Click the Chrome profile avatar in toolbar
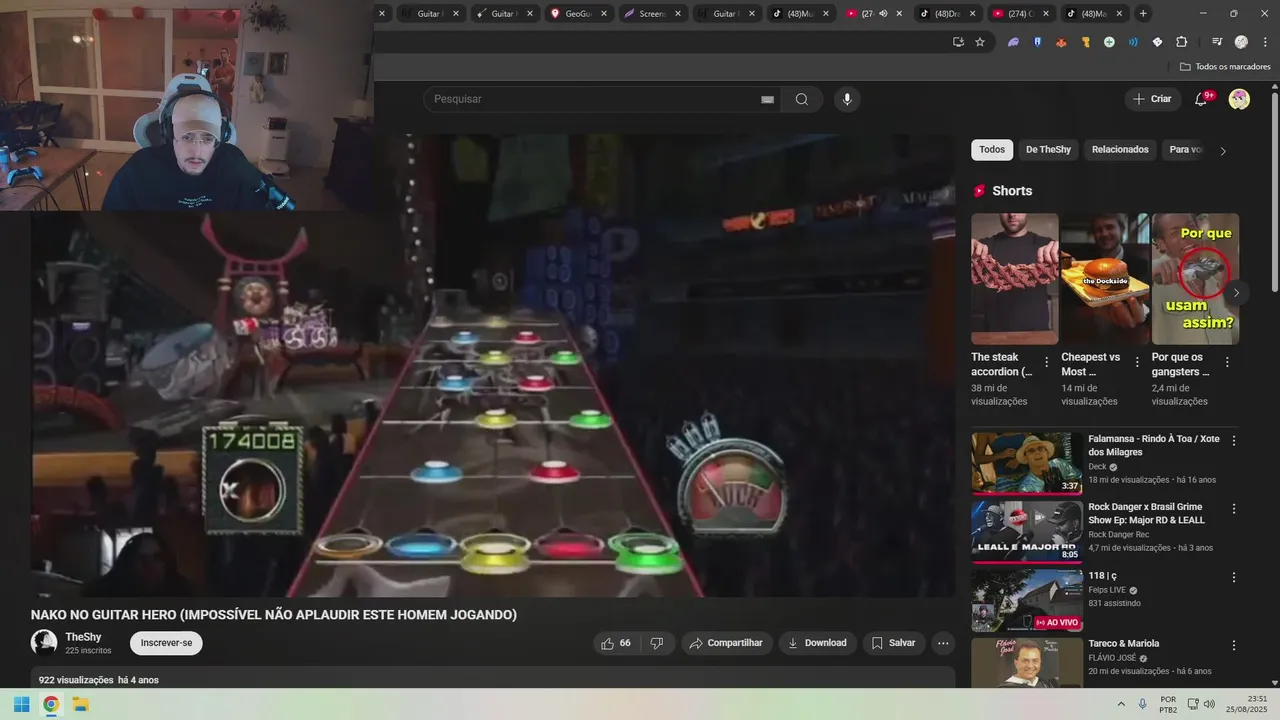 point(1241,42)
